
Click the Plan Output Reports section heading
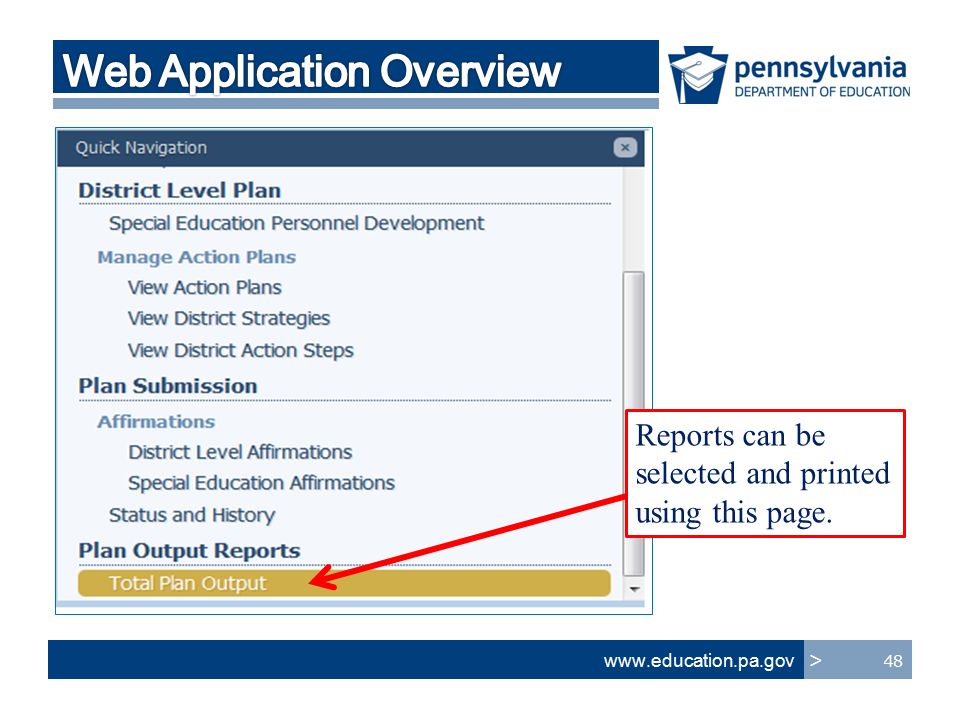coord(189,550)
